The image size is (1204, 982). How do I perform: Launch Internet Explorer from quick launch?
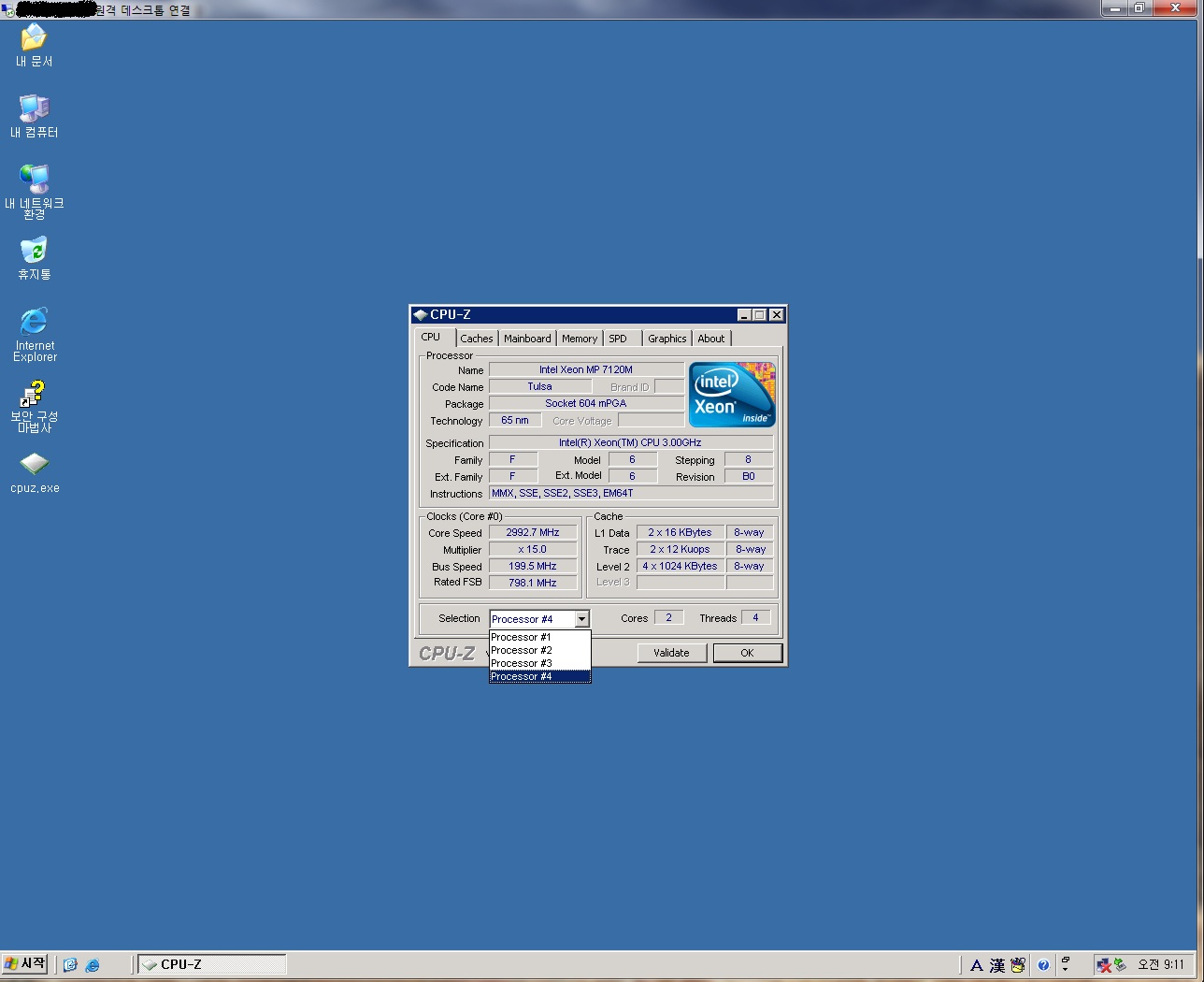pyautogui.click(x=93, y=965)
